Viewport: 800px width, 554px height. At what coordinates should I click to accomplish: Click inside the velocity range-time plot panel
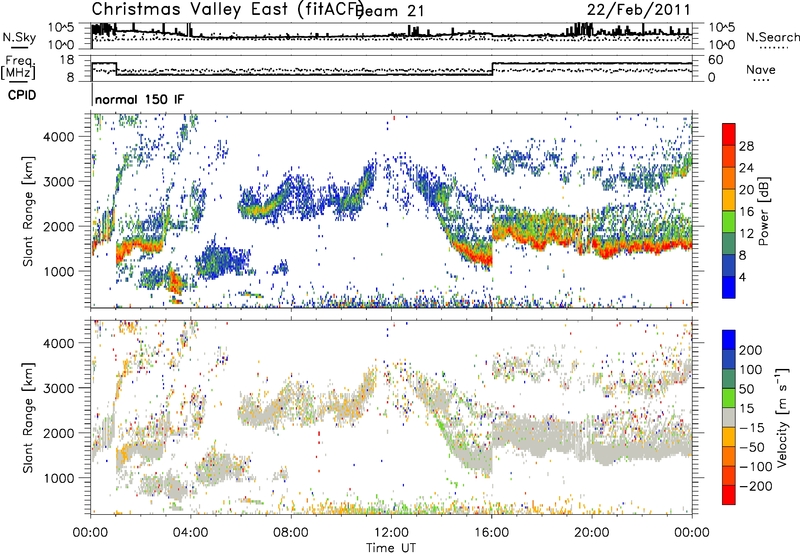[x=391, y=417]
